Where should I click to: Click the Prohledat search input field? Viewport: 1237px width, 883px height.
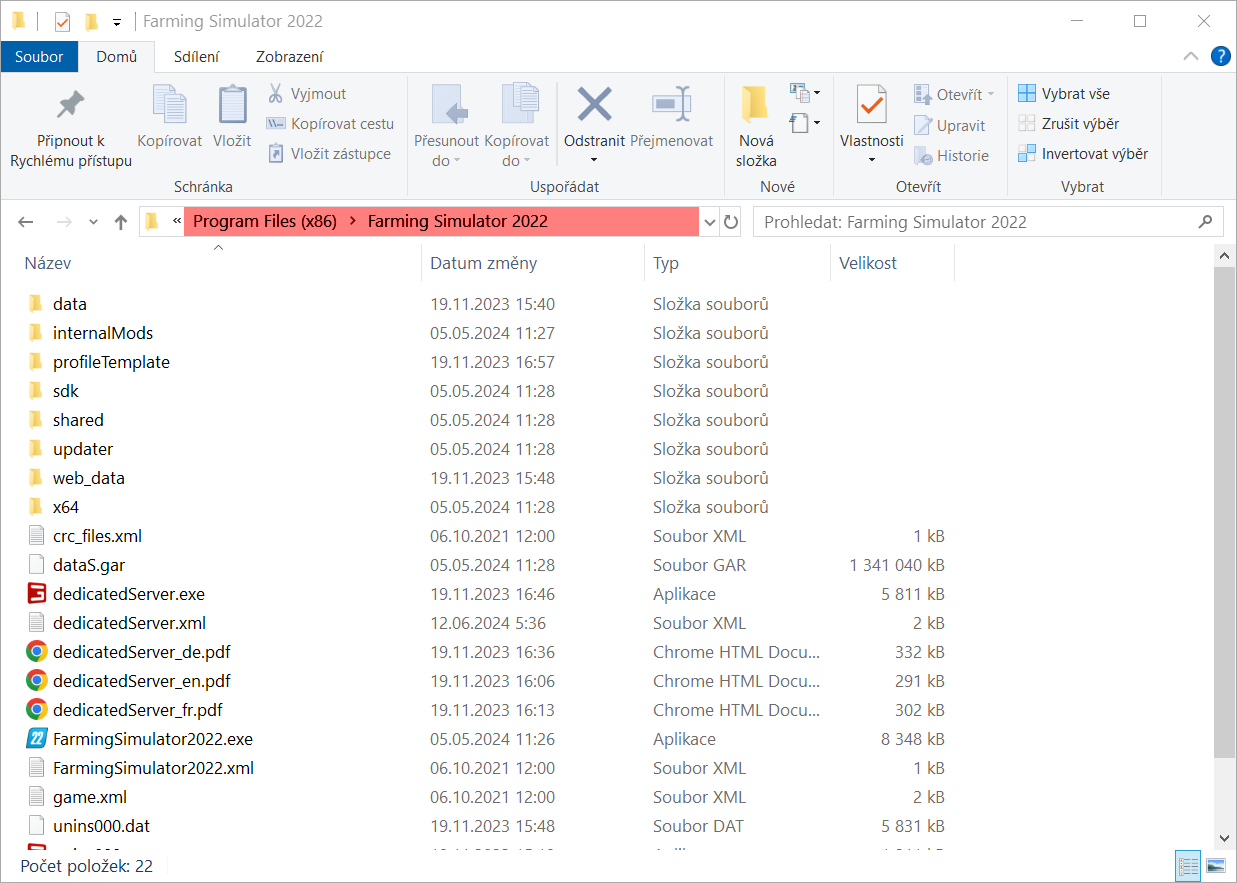coord(973,222)
